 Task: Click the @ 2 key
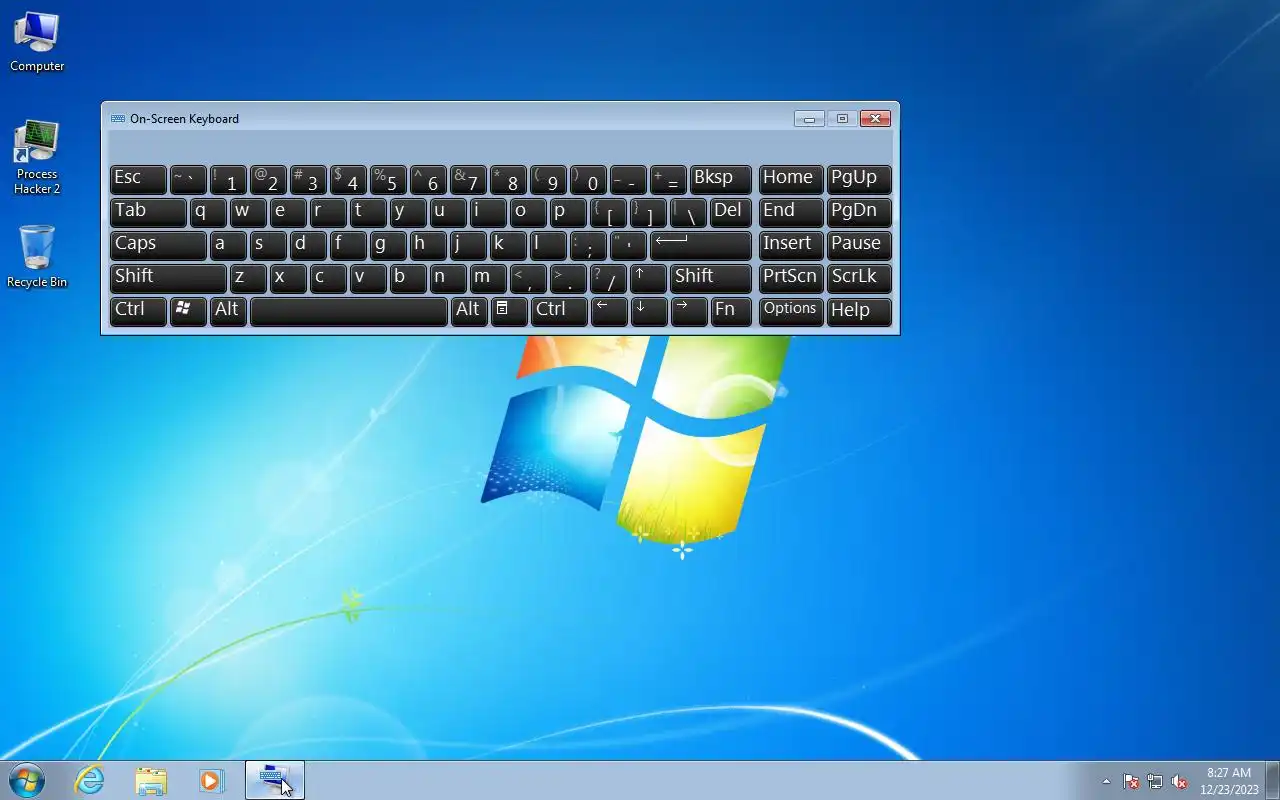268,179
